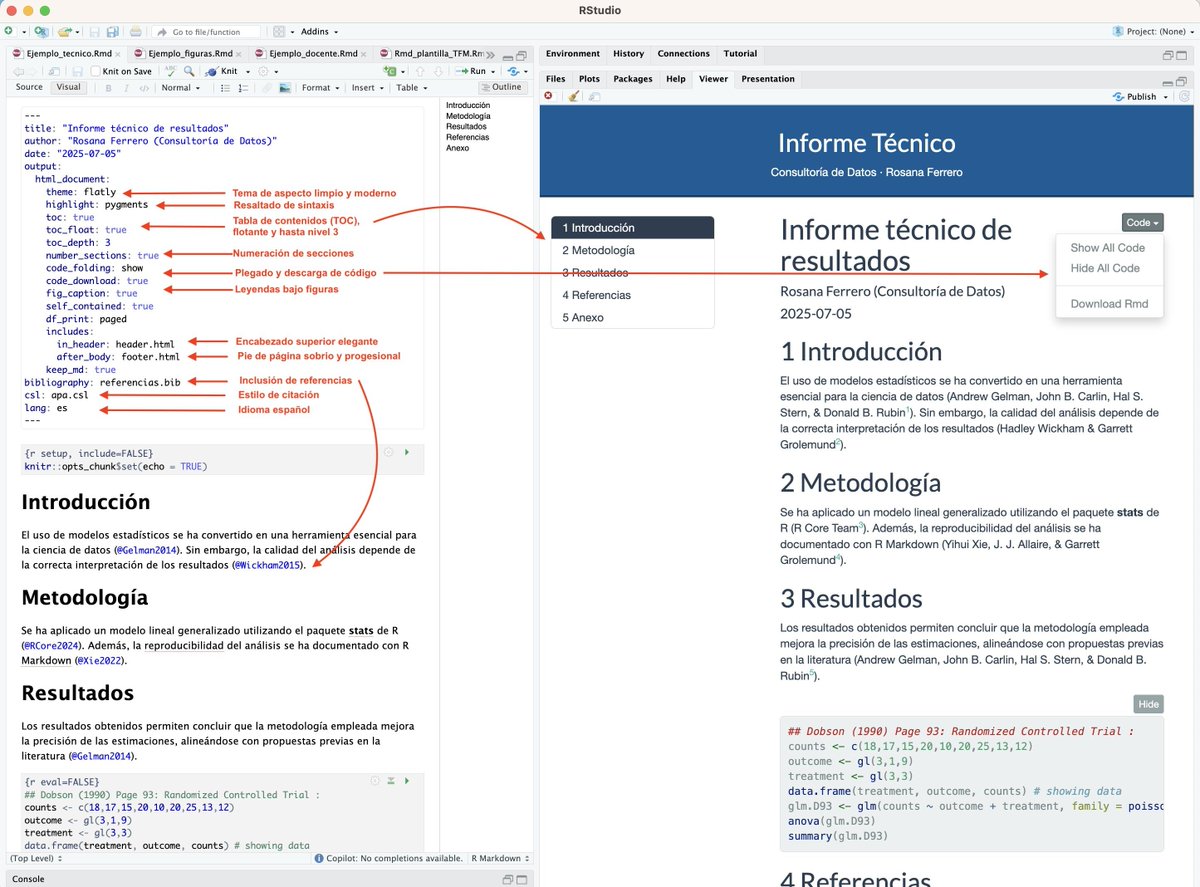This screenshot has height=887, width=1200.
Task: Open the knit settings gear dropdown
Action: (x=267, y=71)
